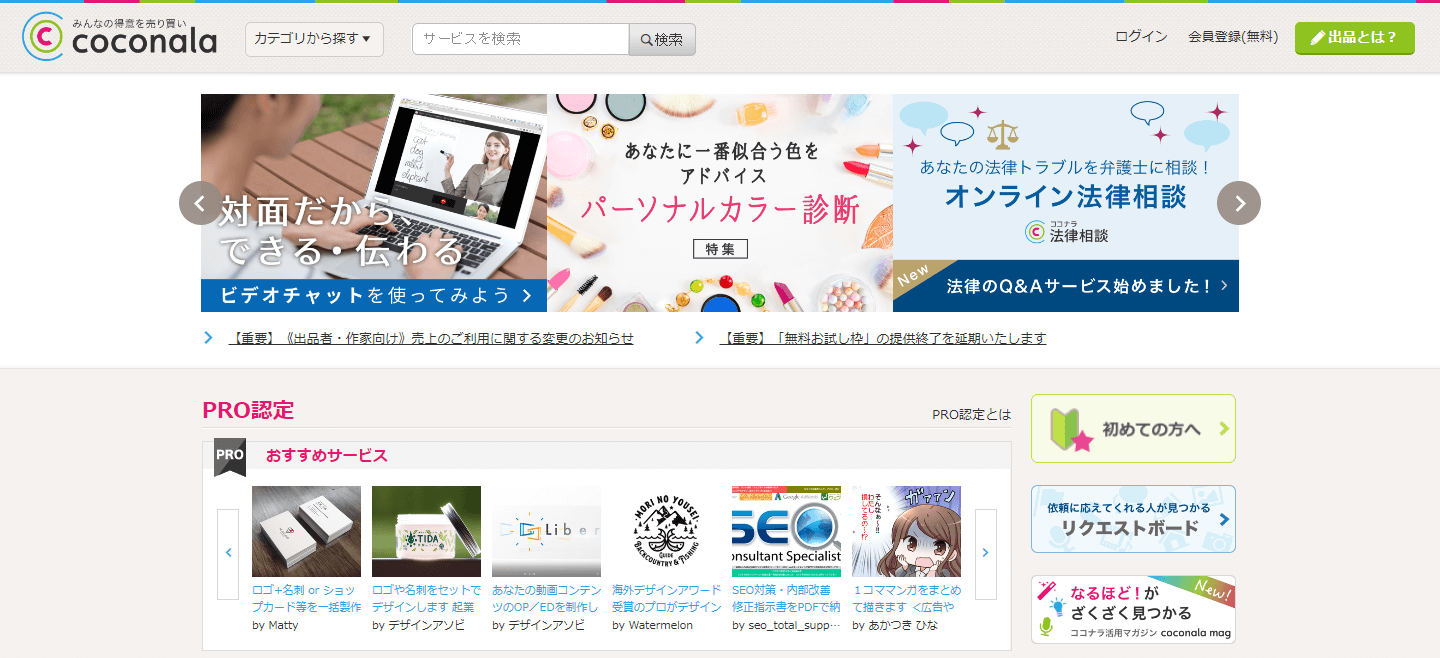
Task: Open the TIDA jar design thumbnail
Action: [x=426, y=531]
